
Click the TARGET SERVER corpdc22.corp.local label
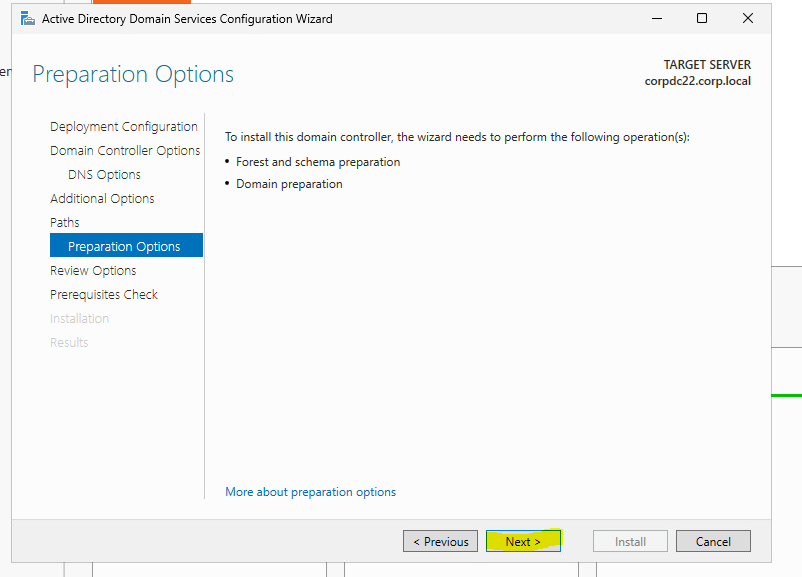(697, 72)
